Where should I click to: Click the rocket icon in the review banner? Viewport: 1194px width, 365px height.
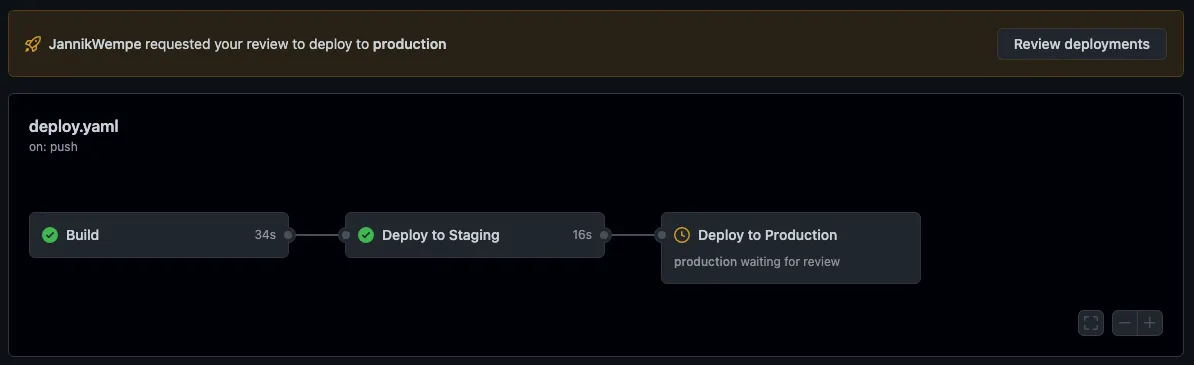(33, 44)
